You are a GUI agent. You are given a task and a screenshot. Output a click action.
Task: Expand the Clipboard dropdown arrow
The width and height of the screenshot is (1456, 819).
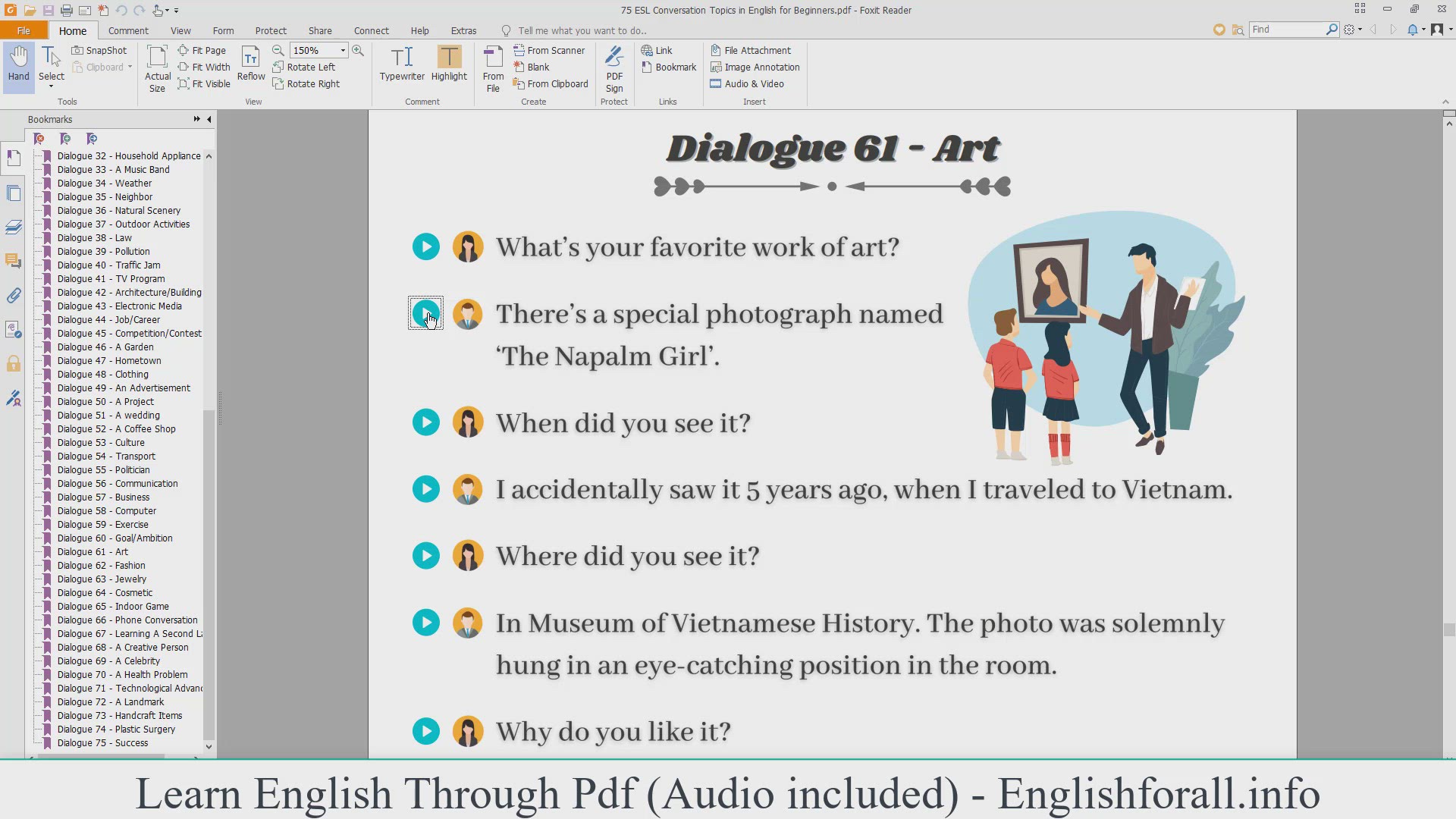[130, 67]
